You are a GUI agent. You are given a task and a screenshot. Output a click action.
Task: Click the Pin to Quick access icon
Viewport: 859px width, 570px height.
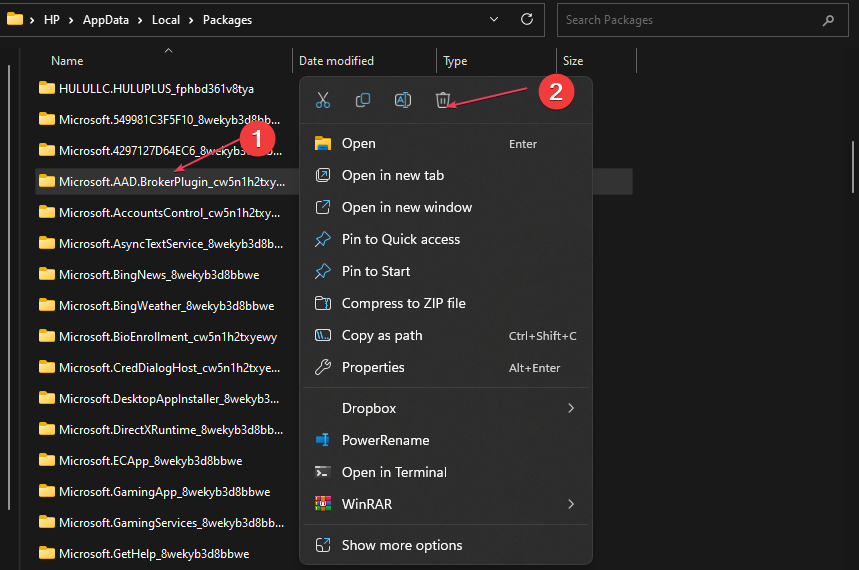pos(323,239)
